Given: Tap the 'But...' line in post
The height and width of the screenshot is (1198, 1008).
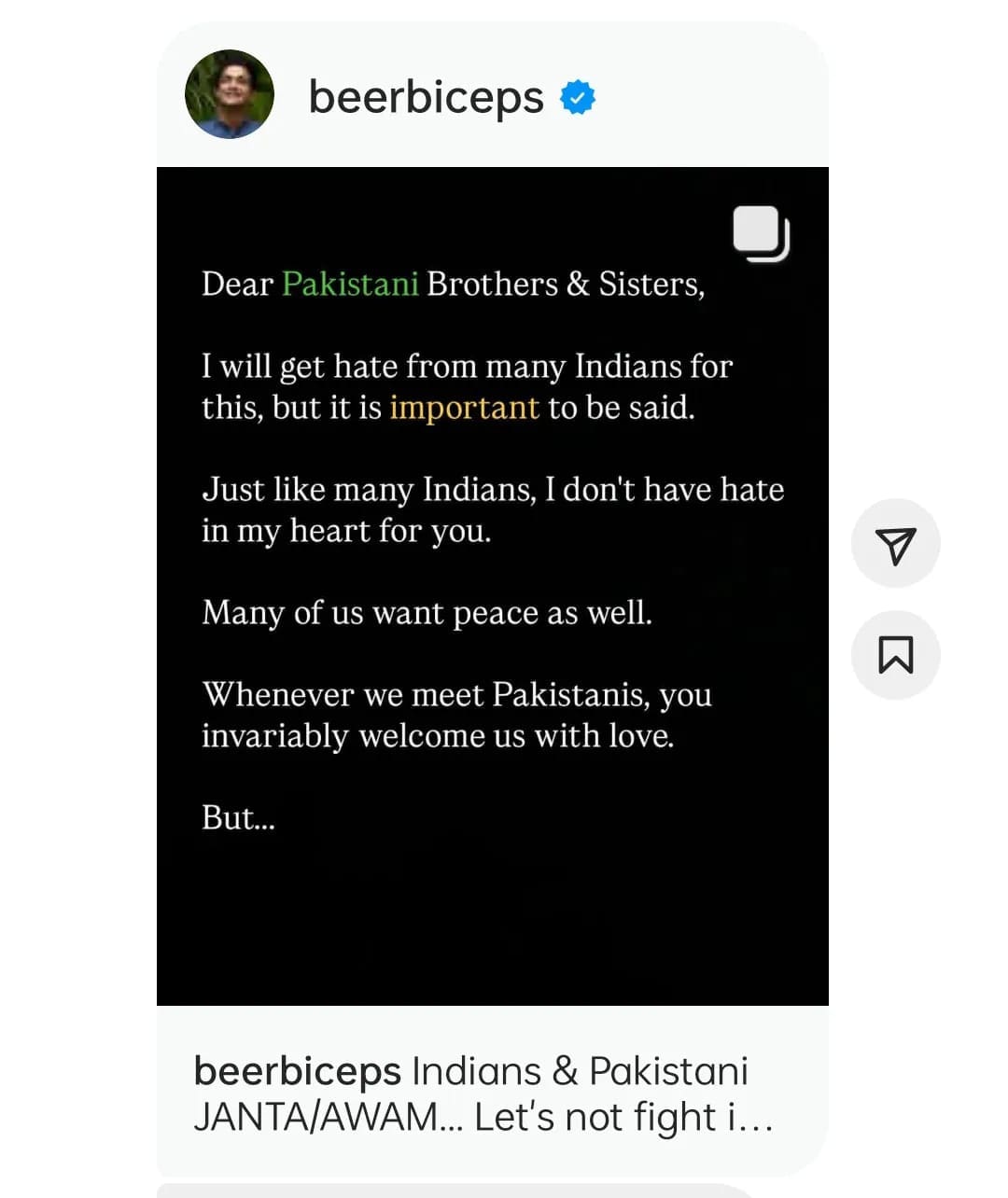Looking at the screenshot, I should [x=239, y=817].
